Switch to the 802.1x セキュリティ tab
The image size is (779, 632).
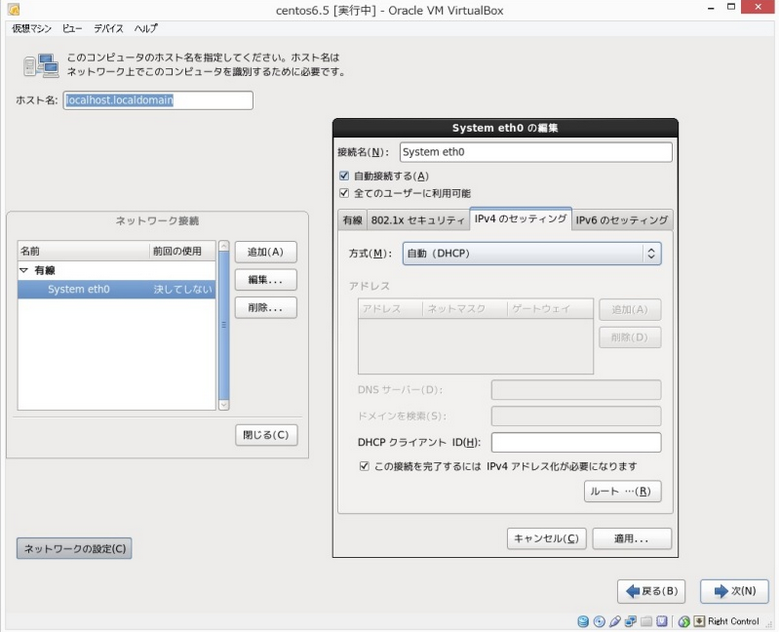[418, 220]
